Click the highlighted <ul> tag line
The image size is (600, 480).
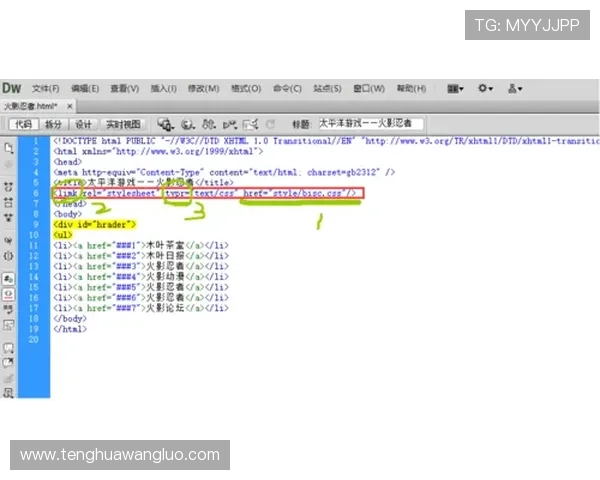pyautogui.click(x=63, y=235)
